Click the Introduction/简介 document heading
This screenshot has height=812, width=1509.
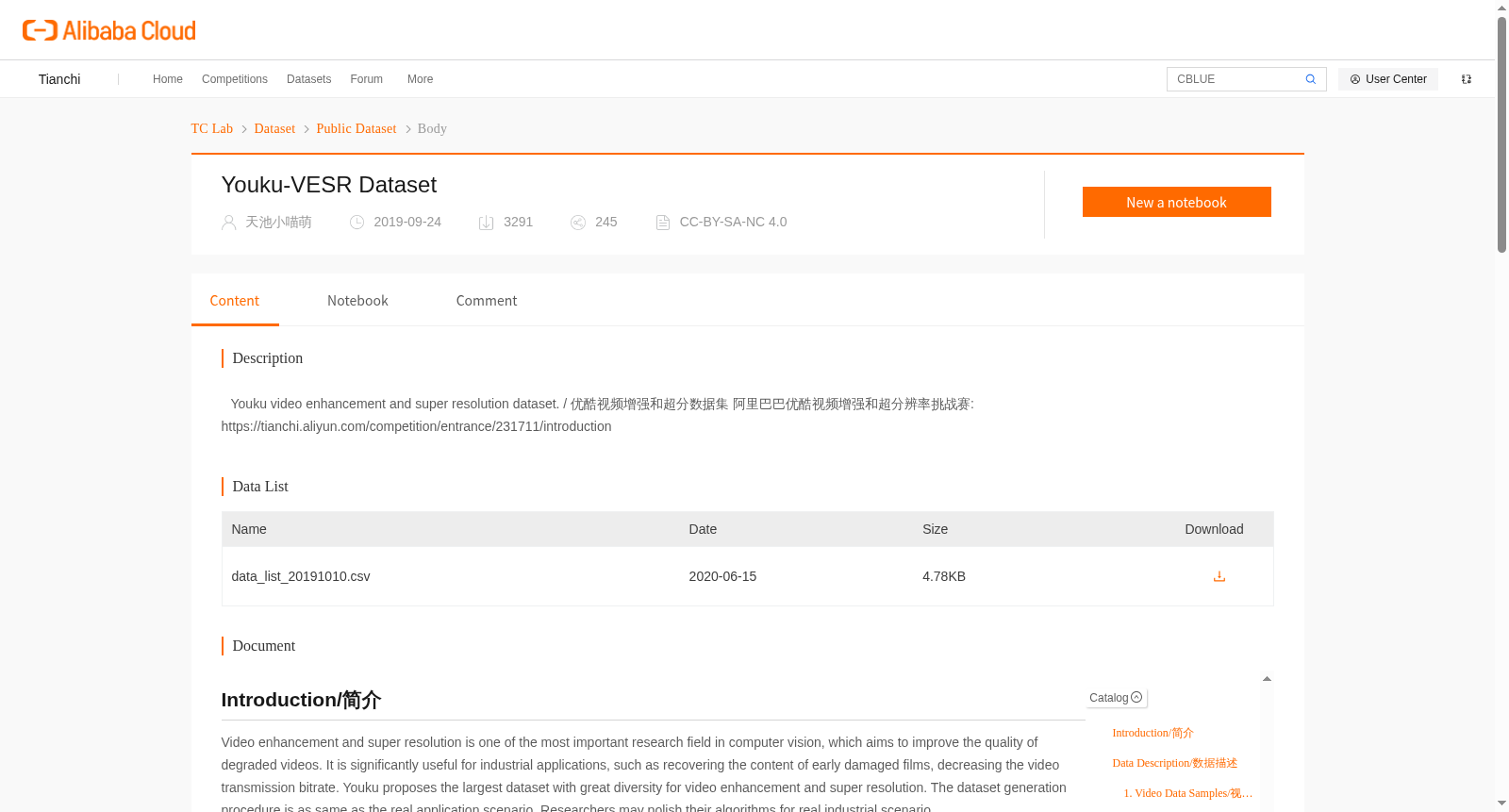[x=301, y=700]
